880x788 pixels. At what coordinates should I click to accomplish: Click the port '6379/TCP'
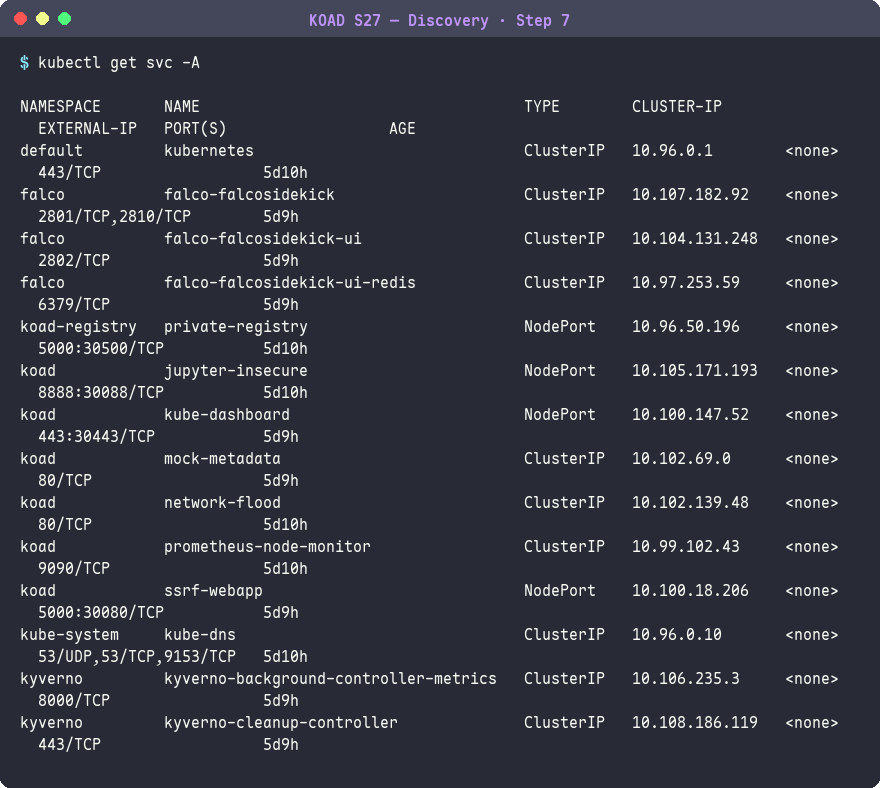(x=74, y=305)
